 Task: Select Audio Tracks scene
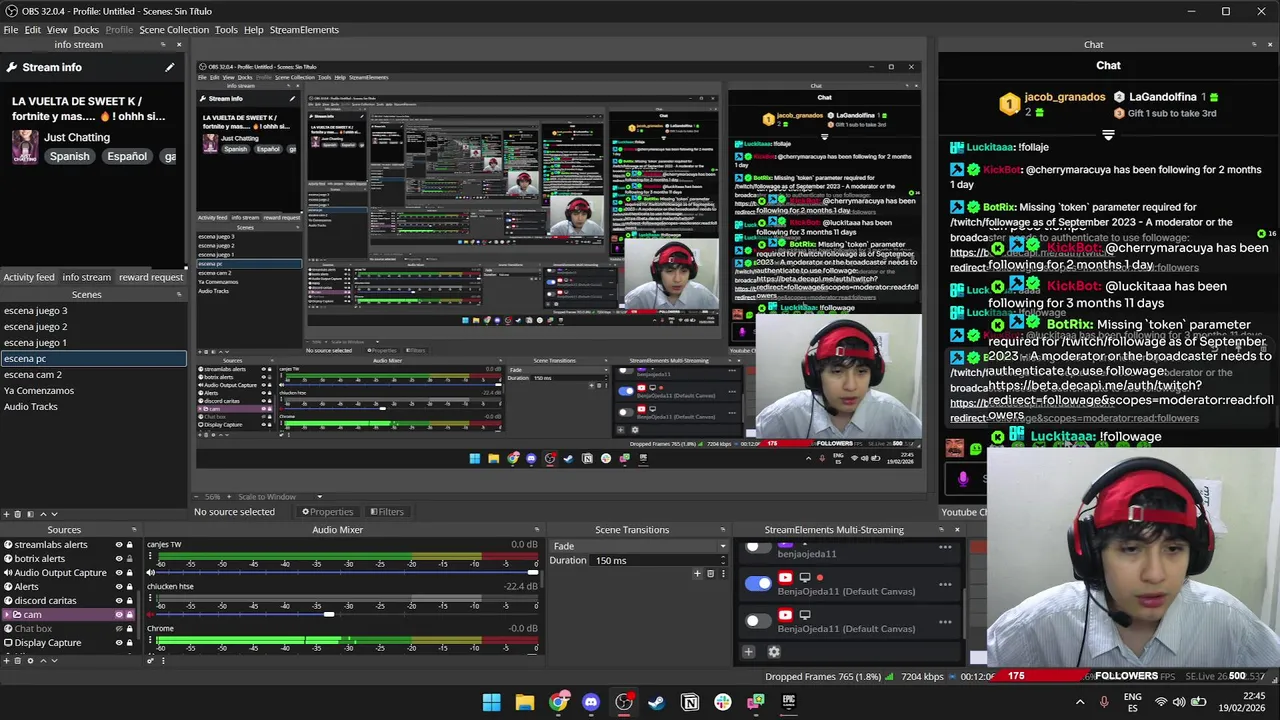pos(93,407)
